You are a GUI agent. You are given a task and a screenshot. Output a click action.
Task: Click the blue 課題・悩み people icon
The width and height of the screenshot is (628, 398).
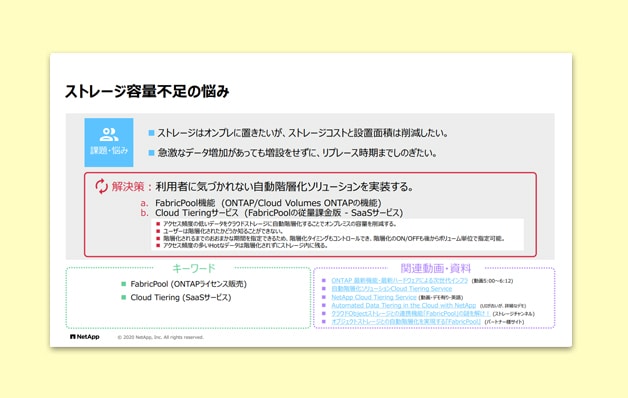[x=109, y=142]
